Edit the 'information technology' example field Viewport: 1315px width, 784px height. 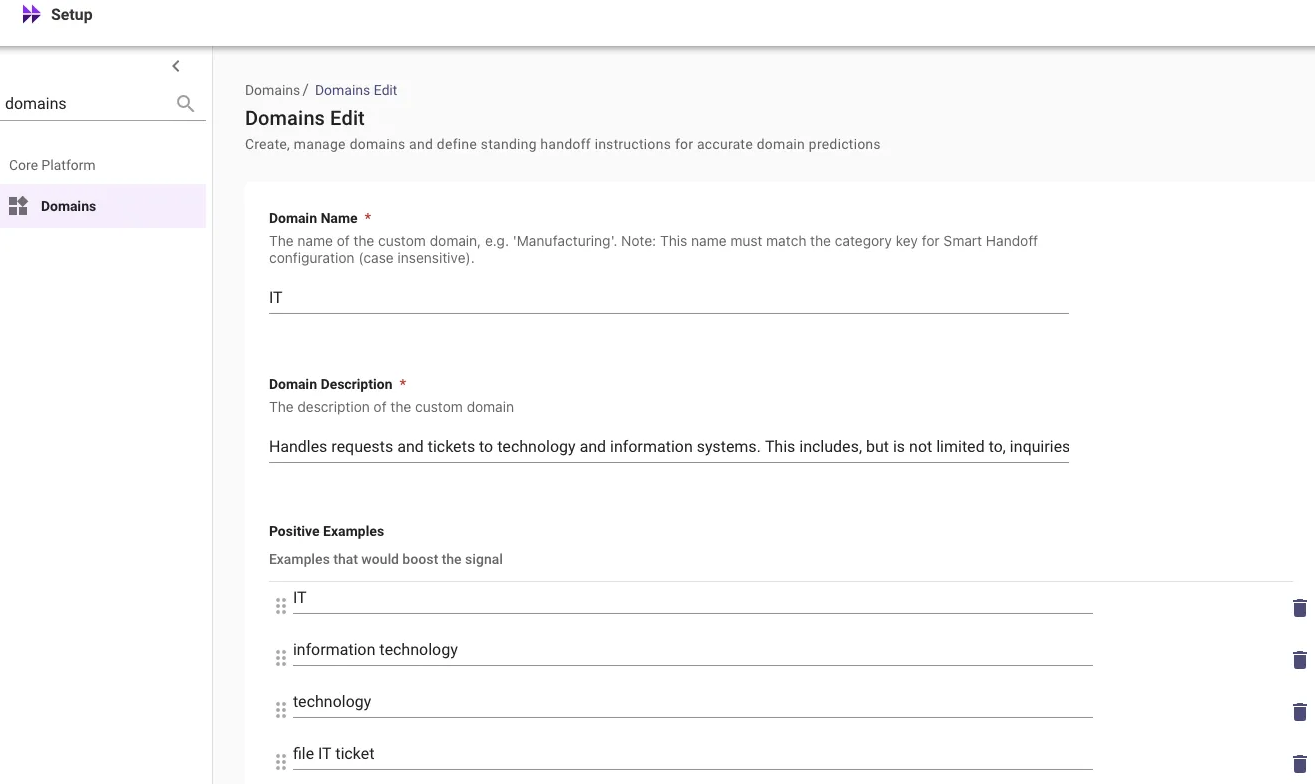692,651
